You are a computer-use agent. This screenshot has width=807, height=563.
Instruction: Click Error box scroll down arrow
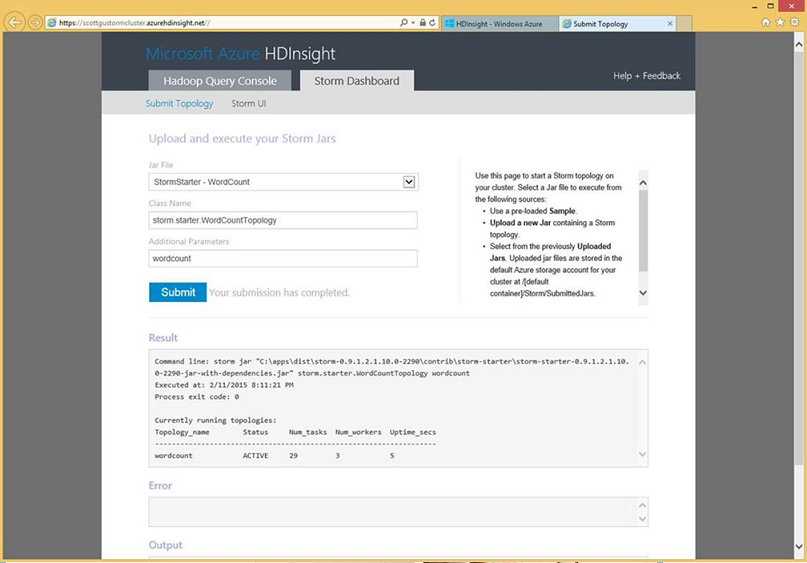click(x=642, y=519)
